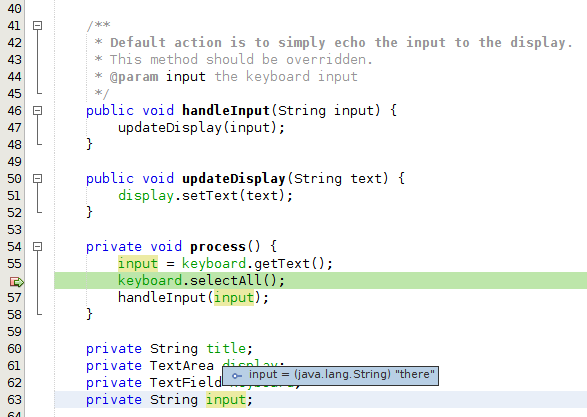Collapse the handleInput method fold at line 46
Viewport: 587px width, 417px height.
pyautogui.click(x=37, y=110)
